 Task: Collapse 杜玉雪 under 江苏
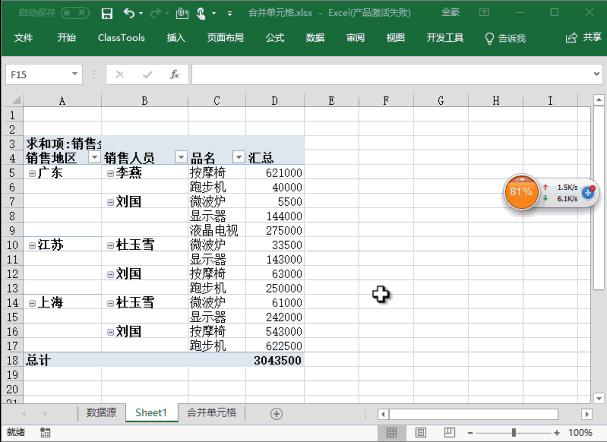pos(110,246)
